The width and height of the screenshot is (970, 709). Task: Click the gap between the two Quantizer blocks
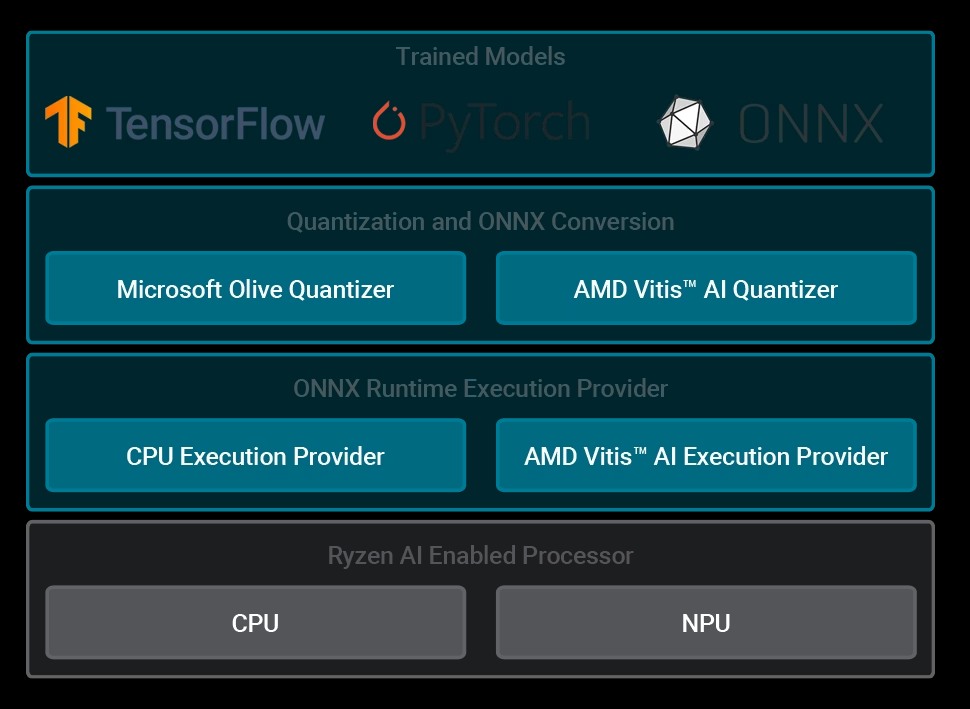click(481, 289)
